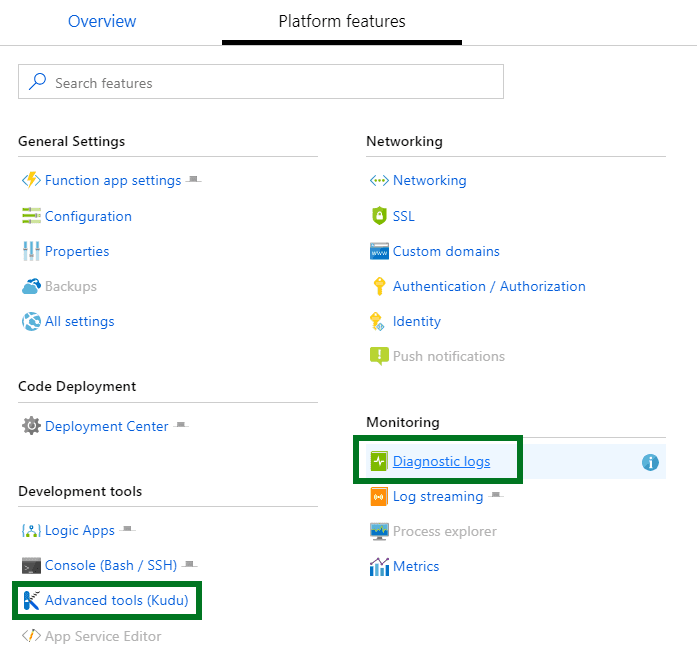Click the greyed Process explorer label

coord(445,531)
